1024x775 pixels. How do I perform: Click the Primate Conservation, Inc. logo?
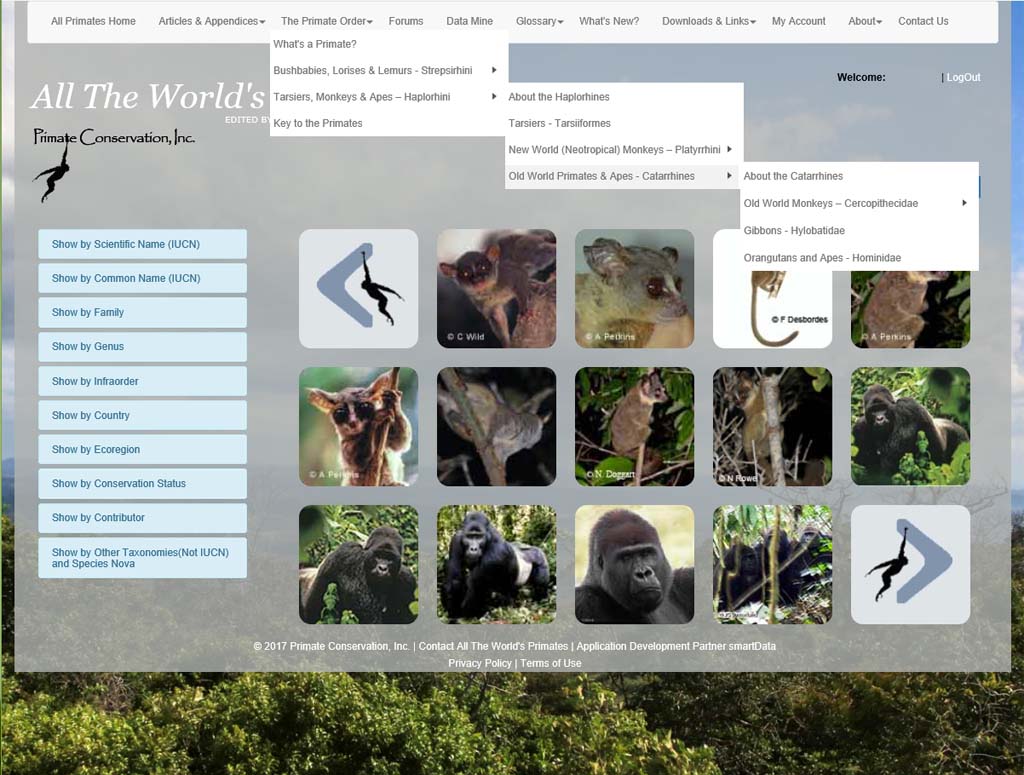[x=114, y=165]
